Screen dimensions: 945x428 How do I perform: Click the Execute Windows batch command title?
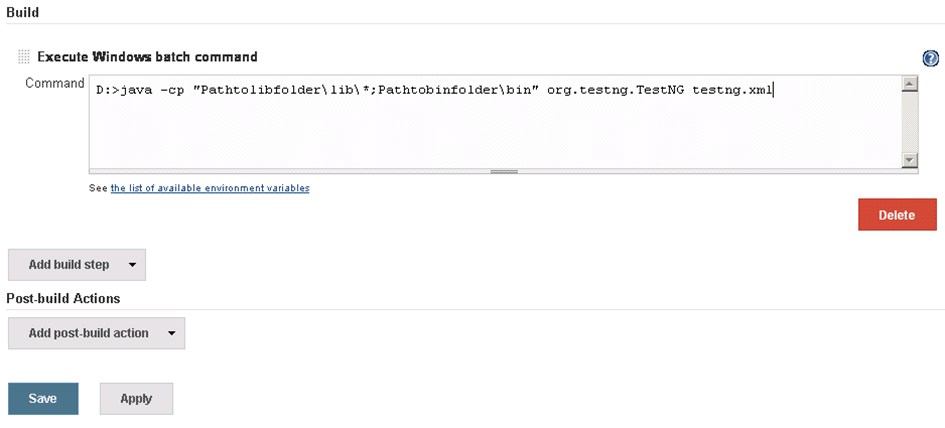147,57
